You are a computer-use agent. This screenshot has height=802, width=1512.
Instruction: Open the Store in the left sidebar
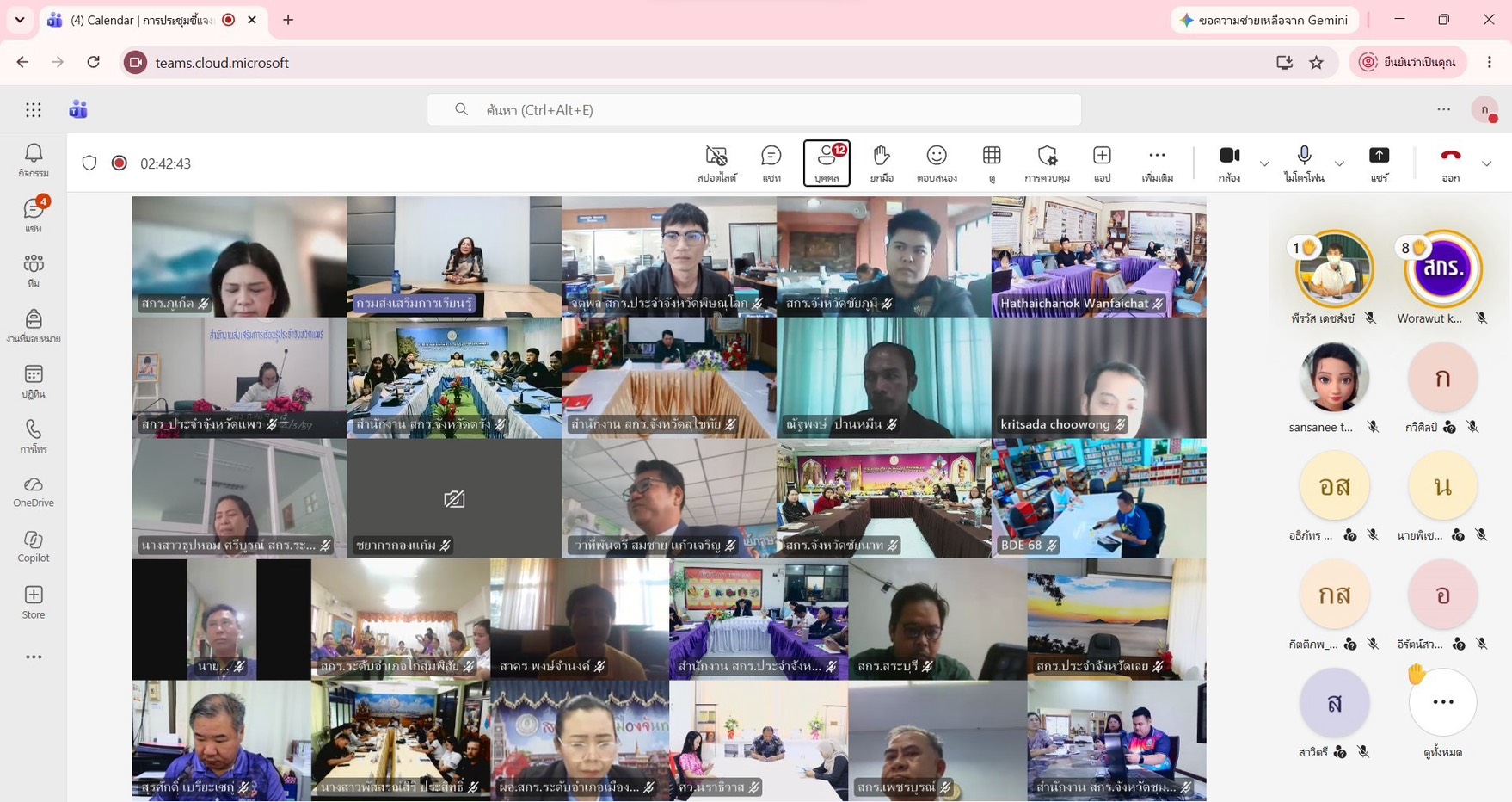(x=34, y=602)
